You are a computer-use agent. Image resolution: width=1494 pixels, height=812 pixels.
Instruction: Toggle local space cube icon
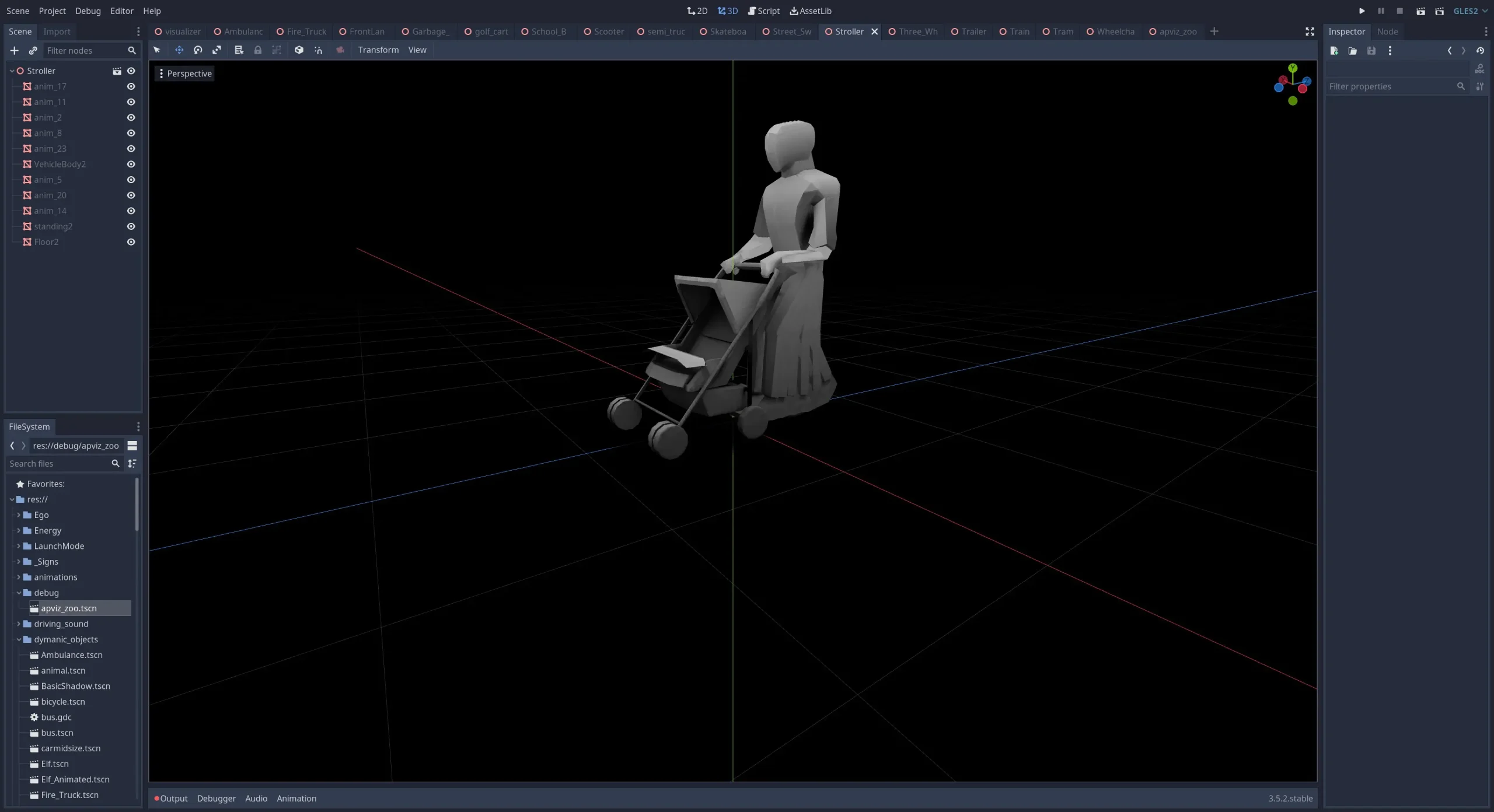pyautogui.click(x=299, y=50)
